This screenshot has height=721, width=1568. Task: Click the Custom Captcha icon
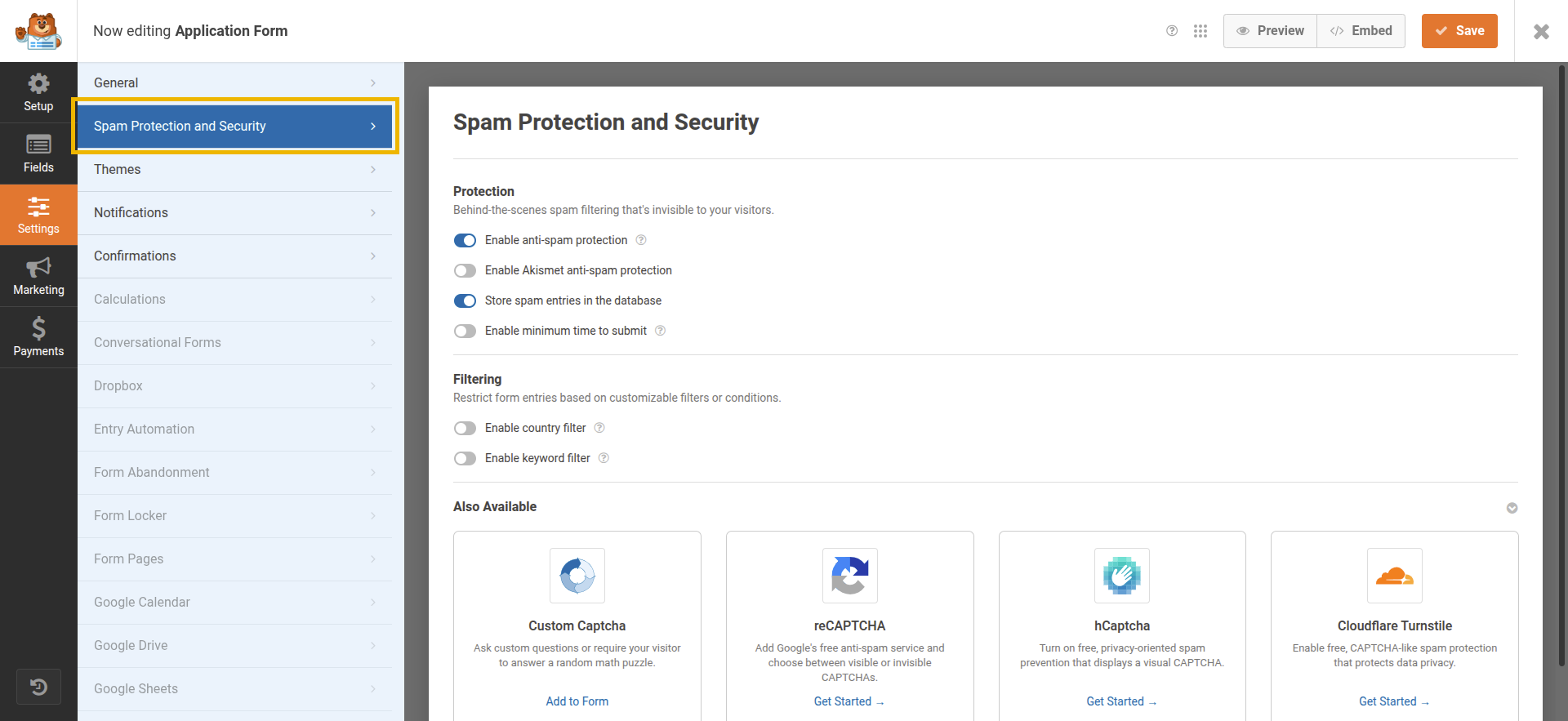(577, 576)
